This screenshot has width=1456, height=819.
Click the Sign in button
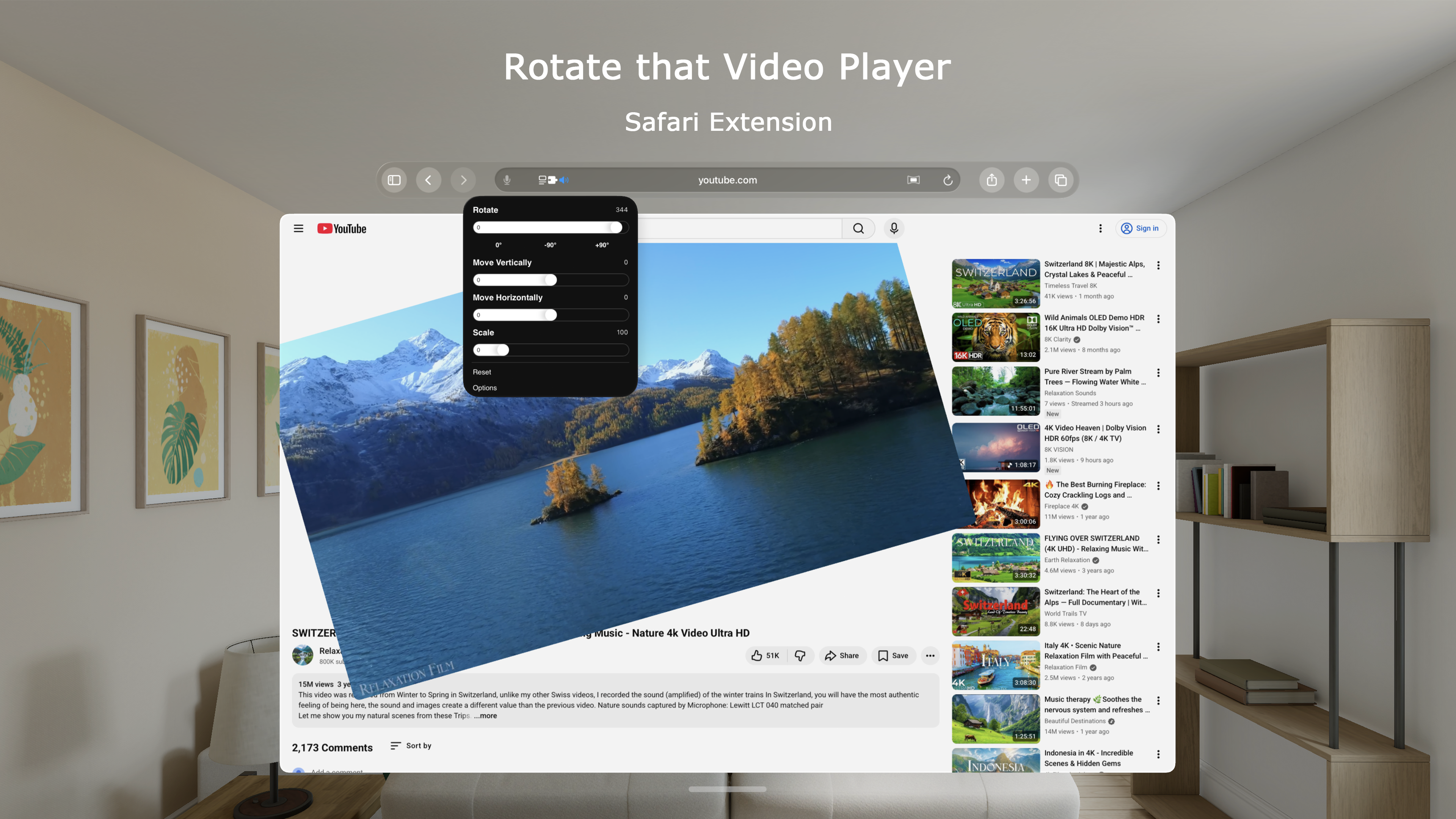pos(1140,228)
